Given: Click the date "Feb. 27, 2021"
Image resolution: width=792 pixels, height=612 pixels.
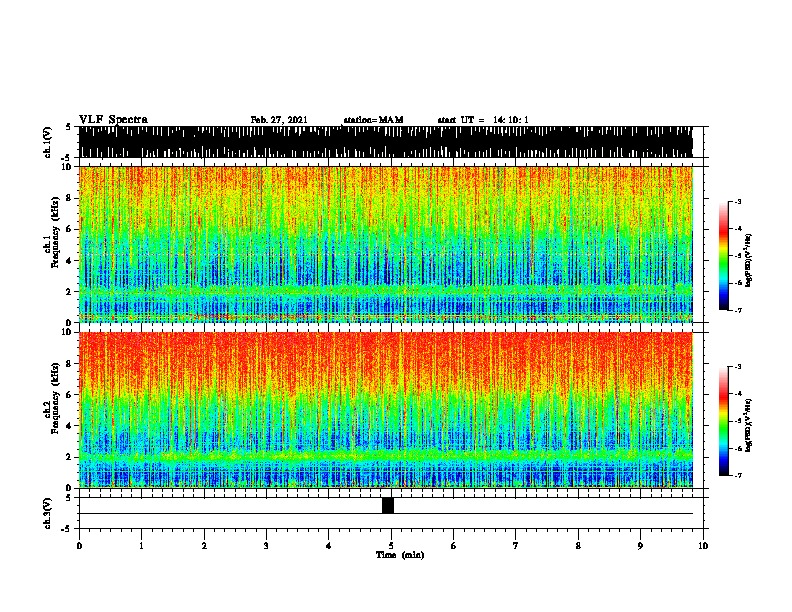Looking at the screenshot, I should (279, 120).
